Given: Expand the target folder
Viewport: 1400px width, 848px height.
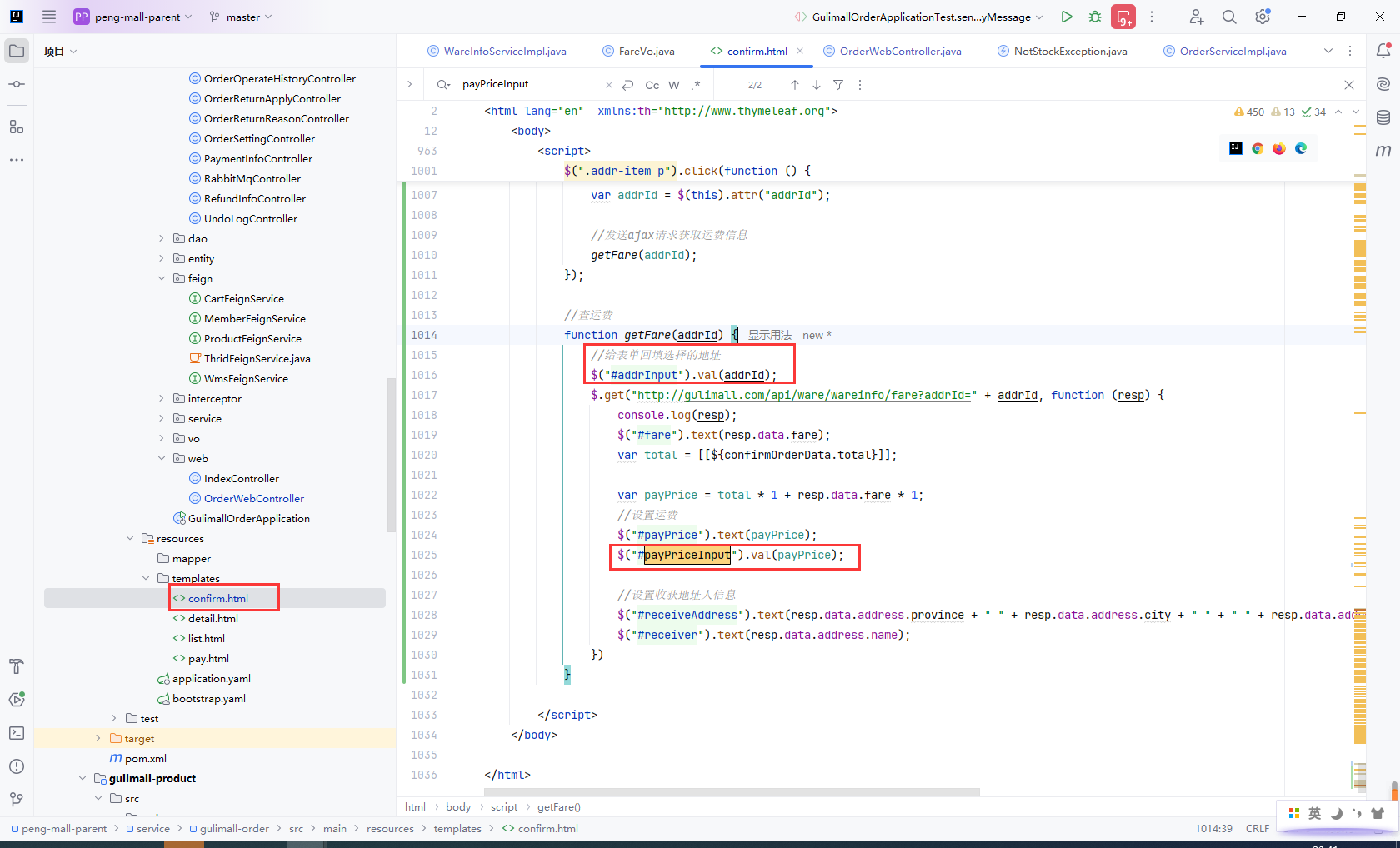Looking at the screenshot, I should pos(98,738).
